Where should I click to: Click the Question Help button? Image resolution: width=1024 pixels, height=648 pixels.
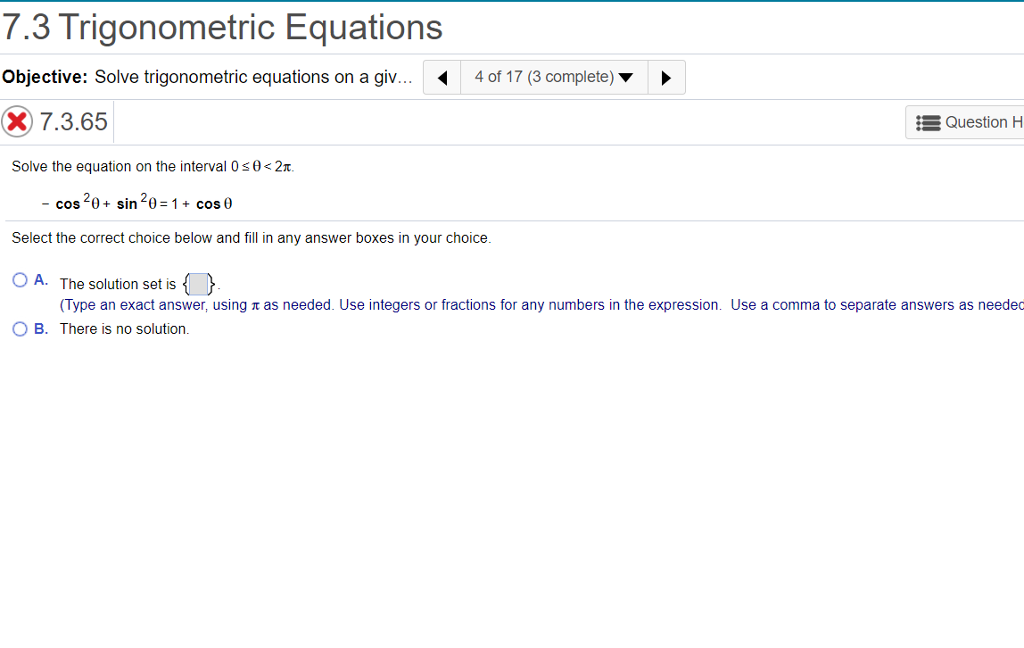975,121
